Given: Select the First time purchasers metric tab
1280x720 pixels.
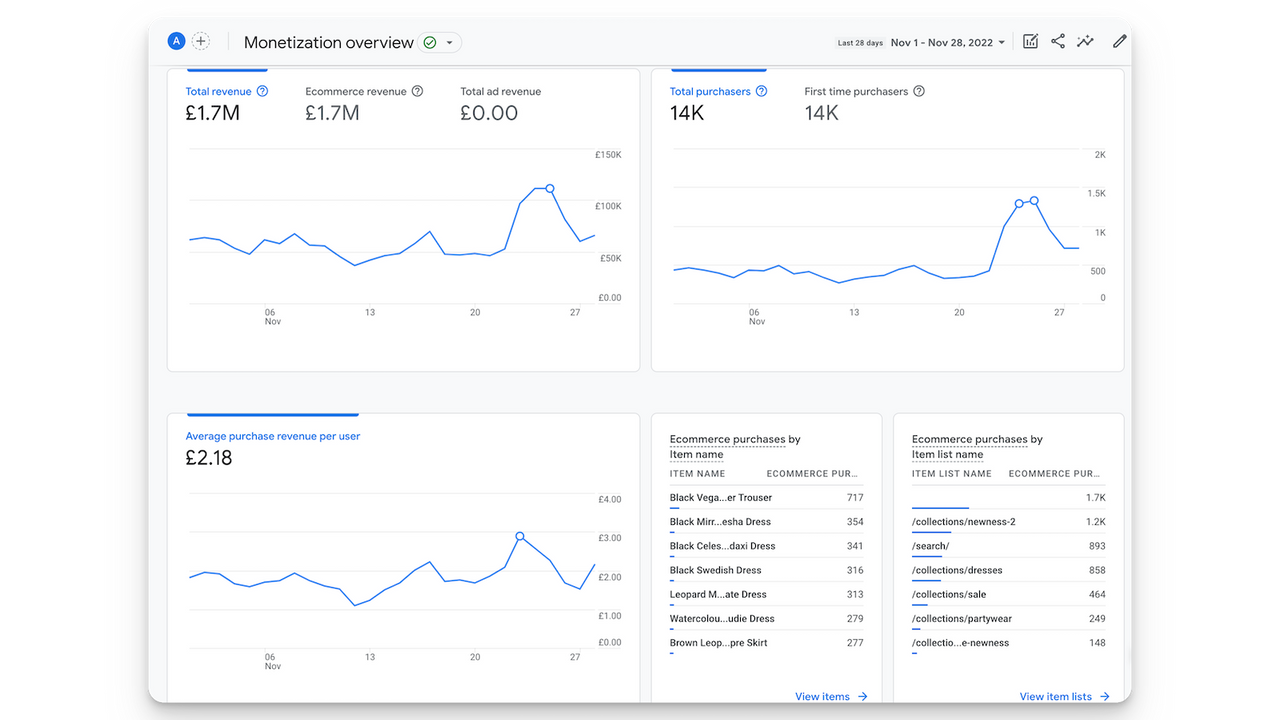Looking at the screenshot, I should click(856, 92).
